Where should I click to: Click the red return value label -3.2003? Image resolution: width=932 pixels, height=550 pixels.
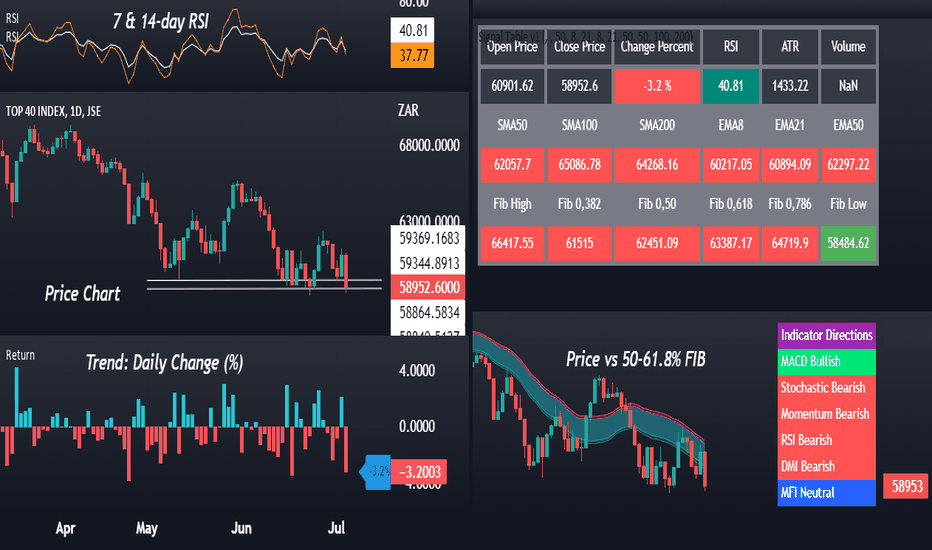point(419,473)
